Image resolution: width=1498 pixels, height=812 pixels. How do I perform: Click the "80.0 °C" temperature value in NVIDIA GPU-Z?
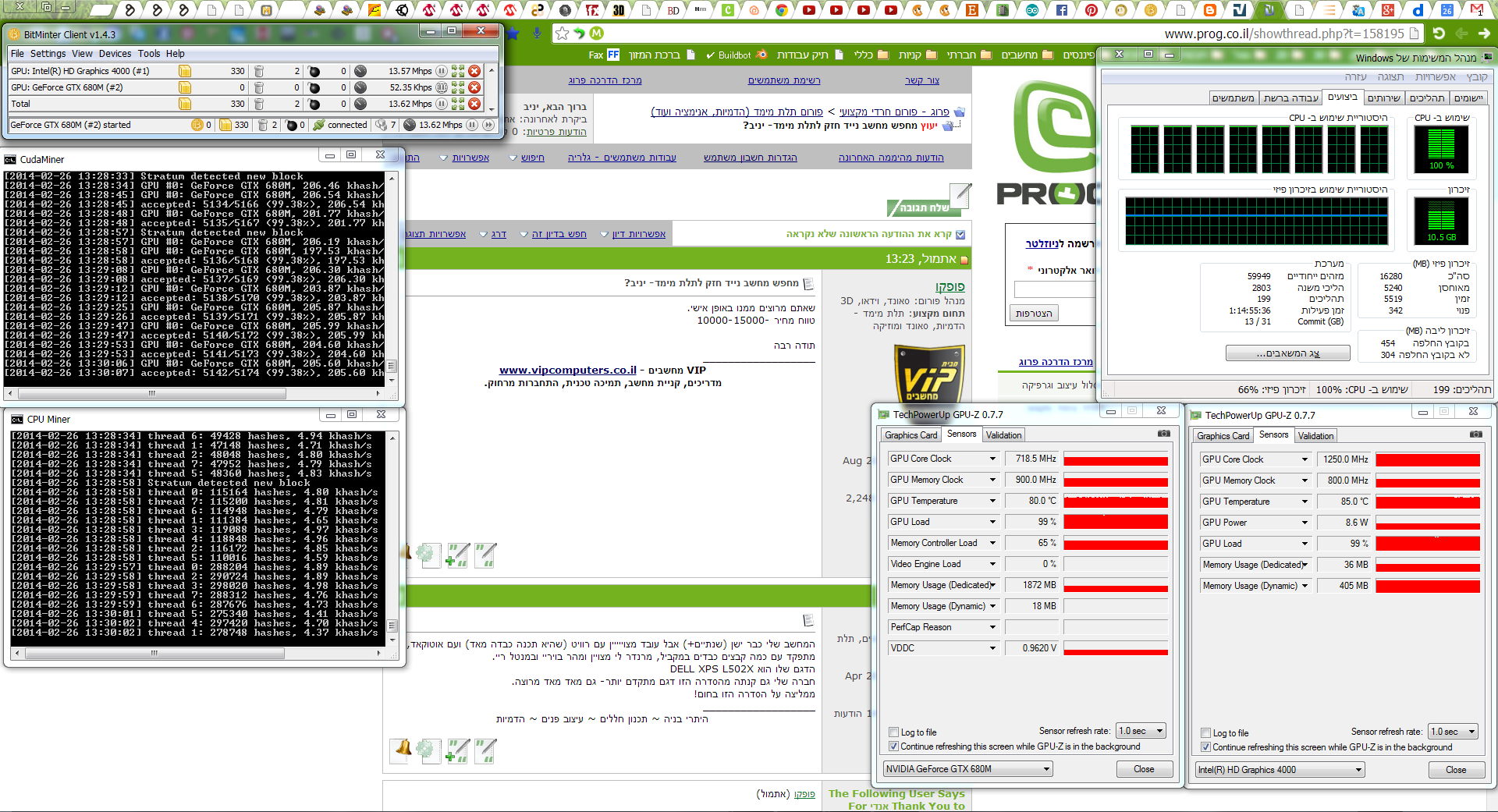(x=1042, y=501)
